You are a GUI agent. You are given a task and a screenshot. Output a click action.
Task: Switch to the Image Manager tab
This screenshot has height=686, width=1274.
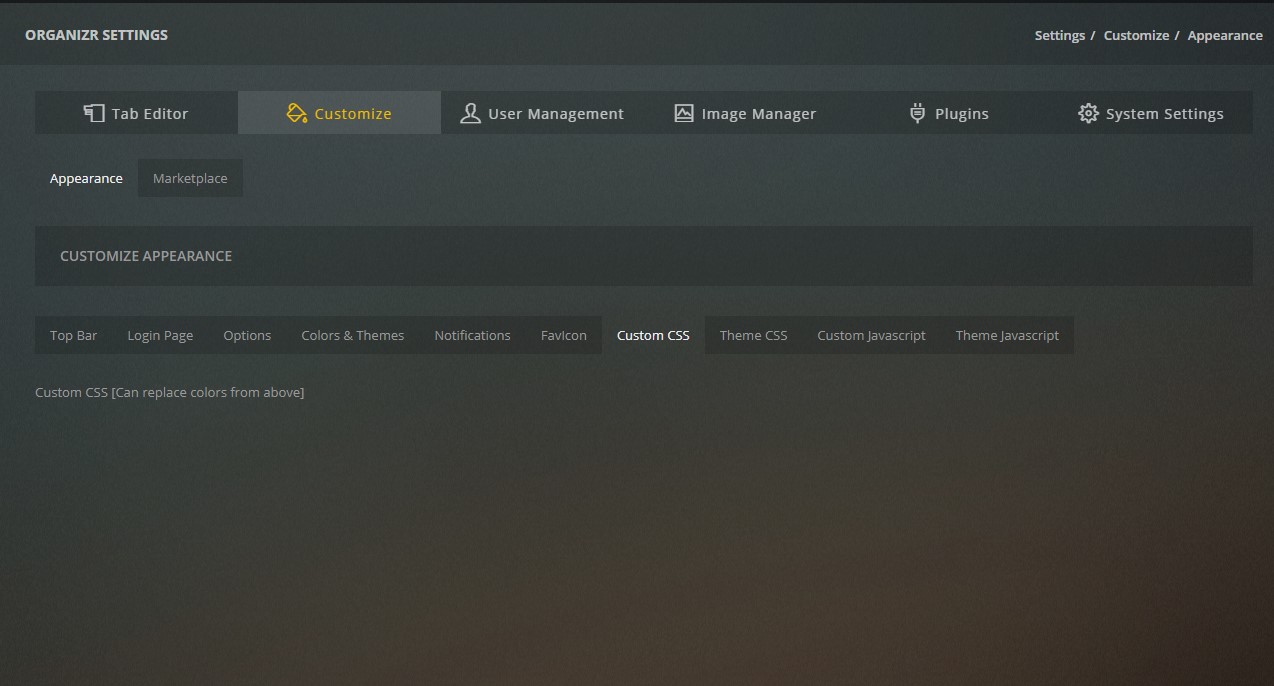(745, 113)
